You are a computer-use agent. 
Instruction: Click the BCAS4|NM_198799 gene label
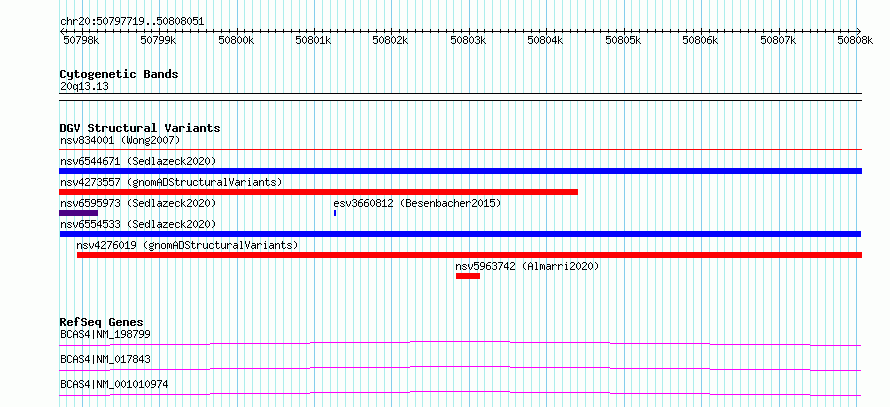106,334
